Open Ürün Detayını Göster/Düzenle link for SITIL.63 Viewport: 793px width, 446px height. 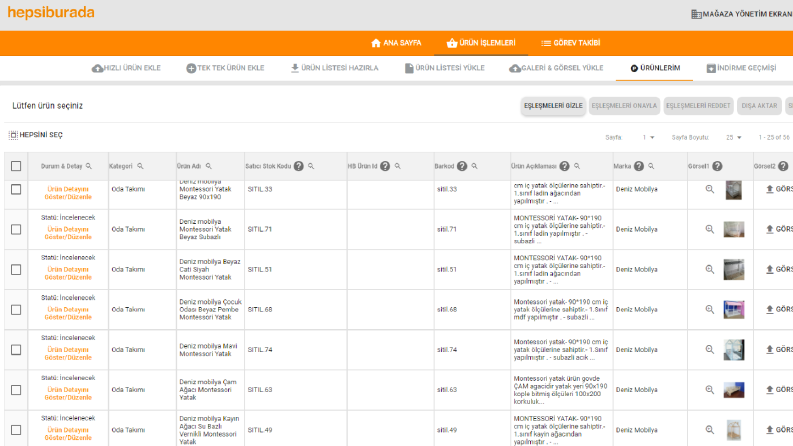(68, 393)
